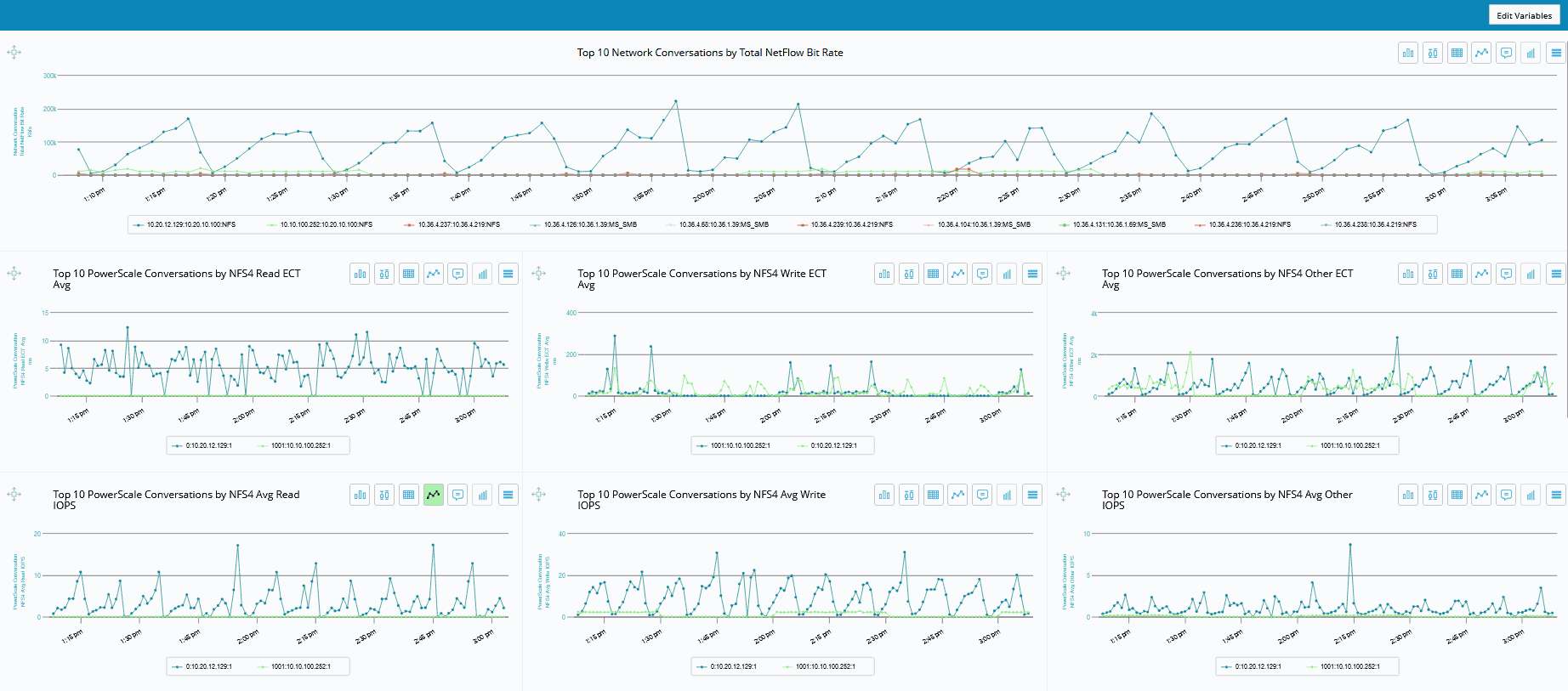Open comment bubble icon on NetFlow Bit Rate chart
The image size is (1568, 691).
1507,53
